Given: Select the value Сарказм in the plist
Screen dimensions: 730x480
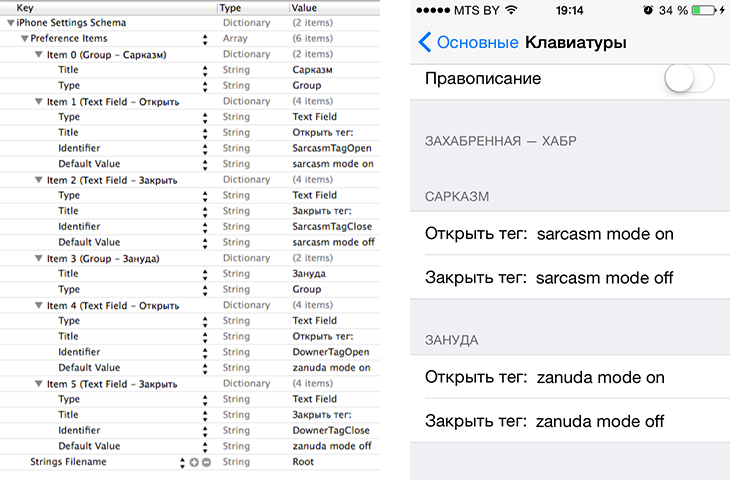Looking at the screenshot, I should (312, 70).
